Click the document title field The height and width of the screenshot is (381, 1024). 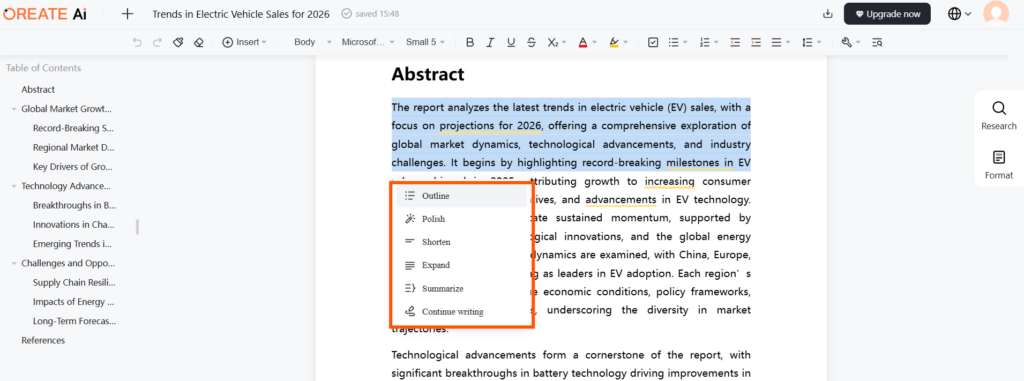point(241,14)
